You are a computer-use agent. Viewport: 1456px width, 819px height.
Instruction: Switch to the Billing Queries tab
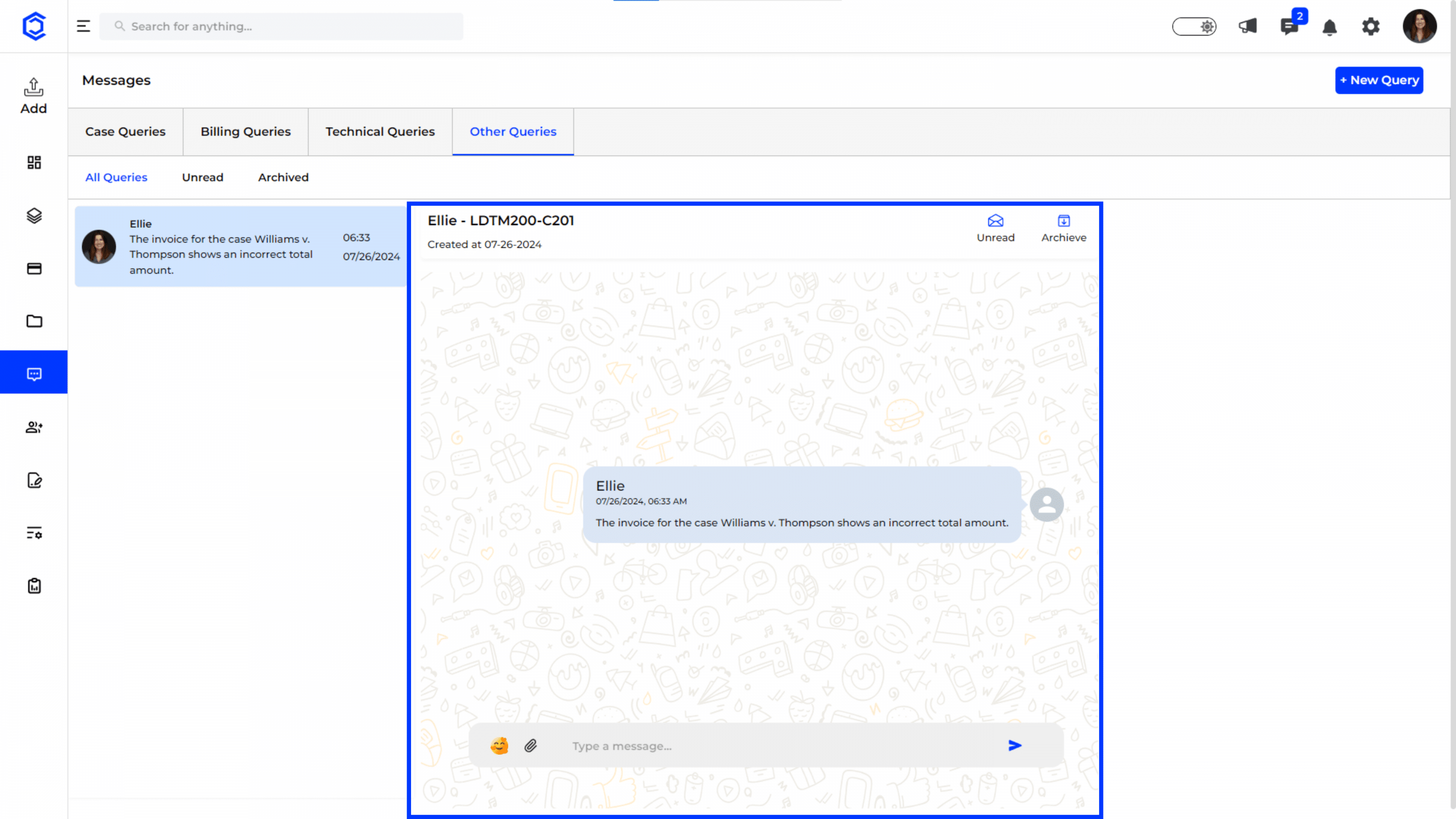coord(246,131)
